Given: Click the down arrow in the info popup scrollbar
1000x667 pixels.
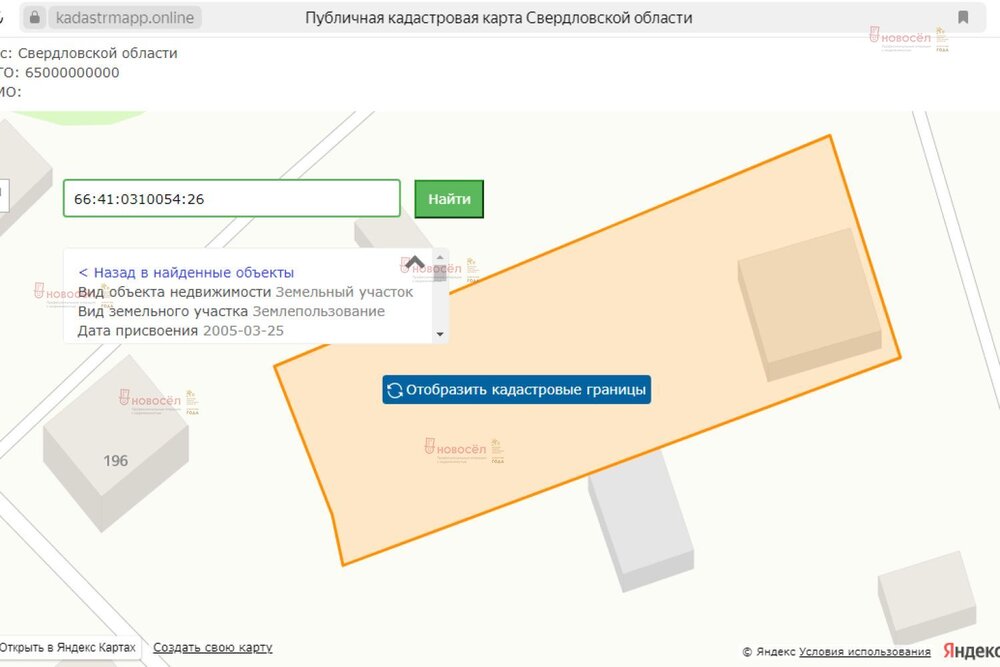Looking at the screenshot, I should 438,335.
